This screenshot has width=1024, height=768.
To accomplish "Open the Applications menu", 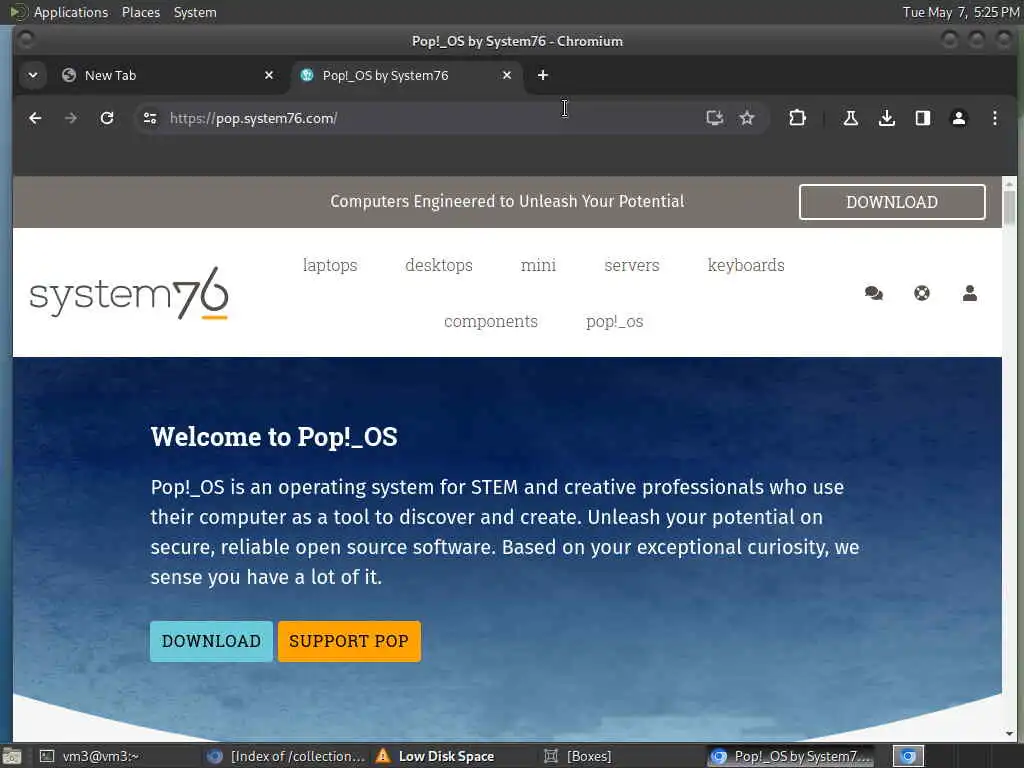I will (x=71, y=12).
